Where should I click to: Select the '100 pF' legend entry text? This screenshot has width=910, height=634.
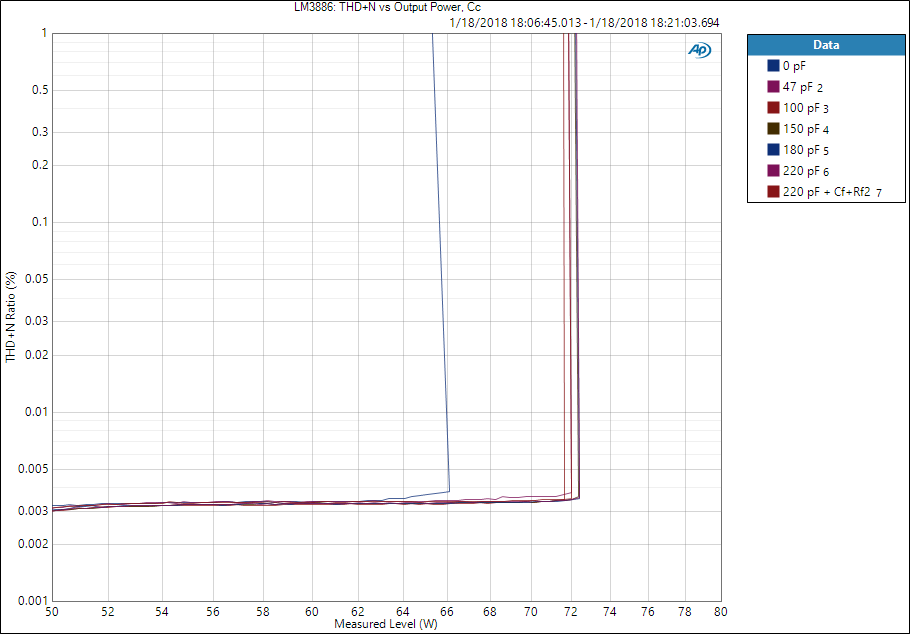point(806,108)
